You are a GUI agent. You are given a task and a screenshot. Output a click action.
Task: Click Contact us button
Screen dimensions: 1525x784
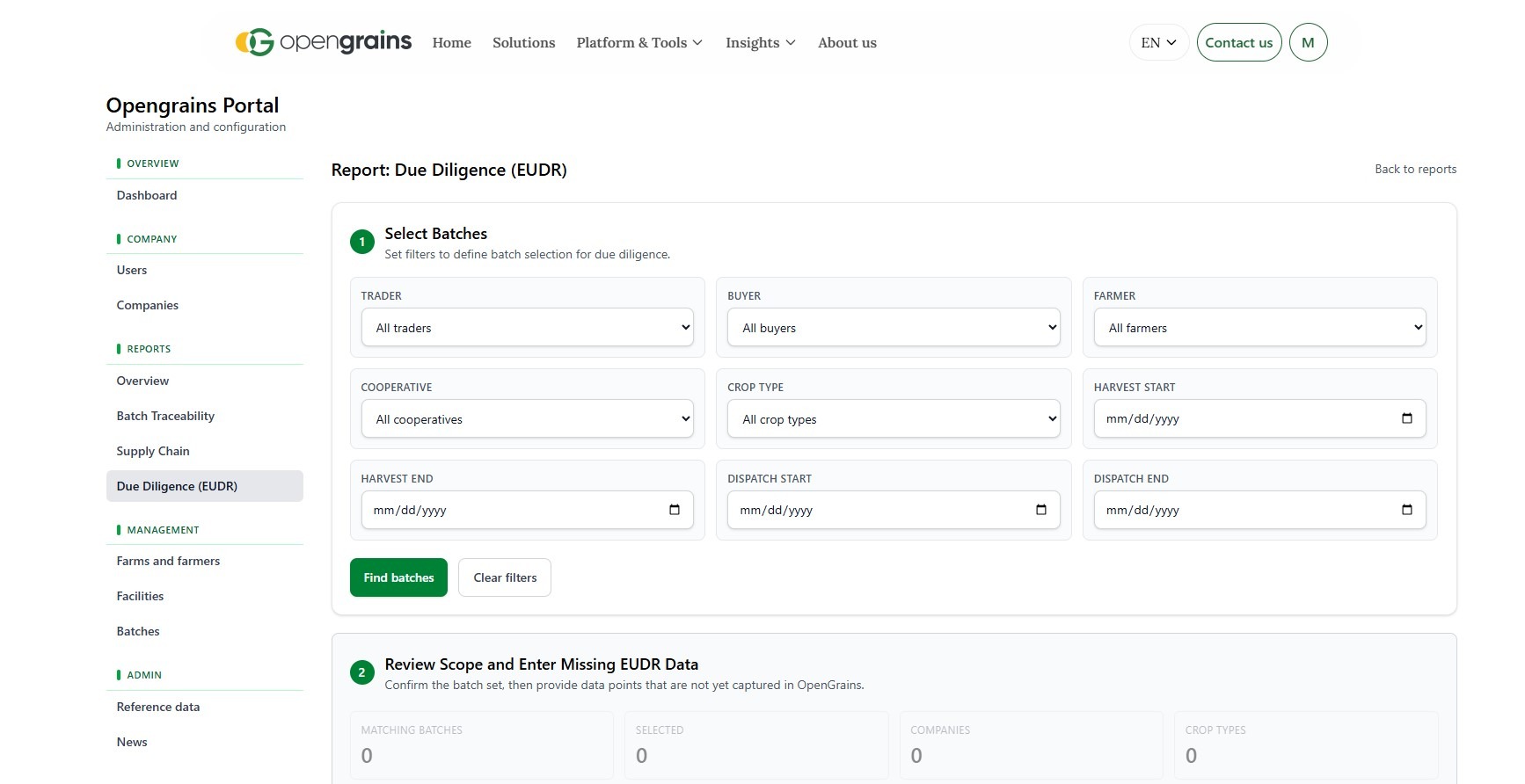click(x=1238, y=42)
